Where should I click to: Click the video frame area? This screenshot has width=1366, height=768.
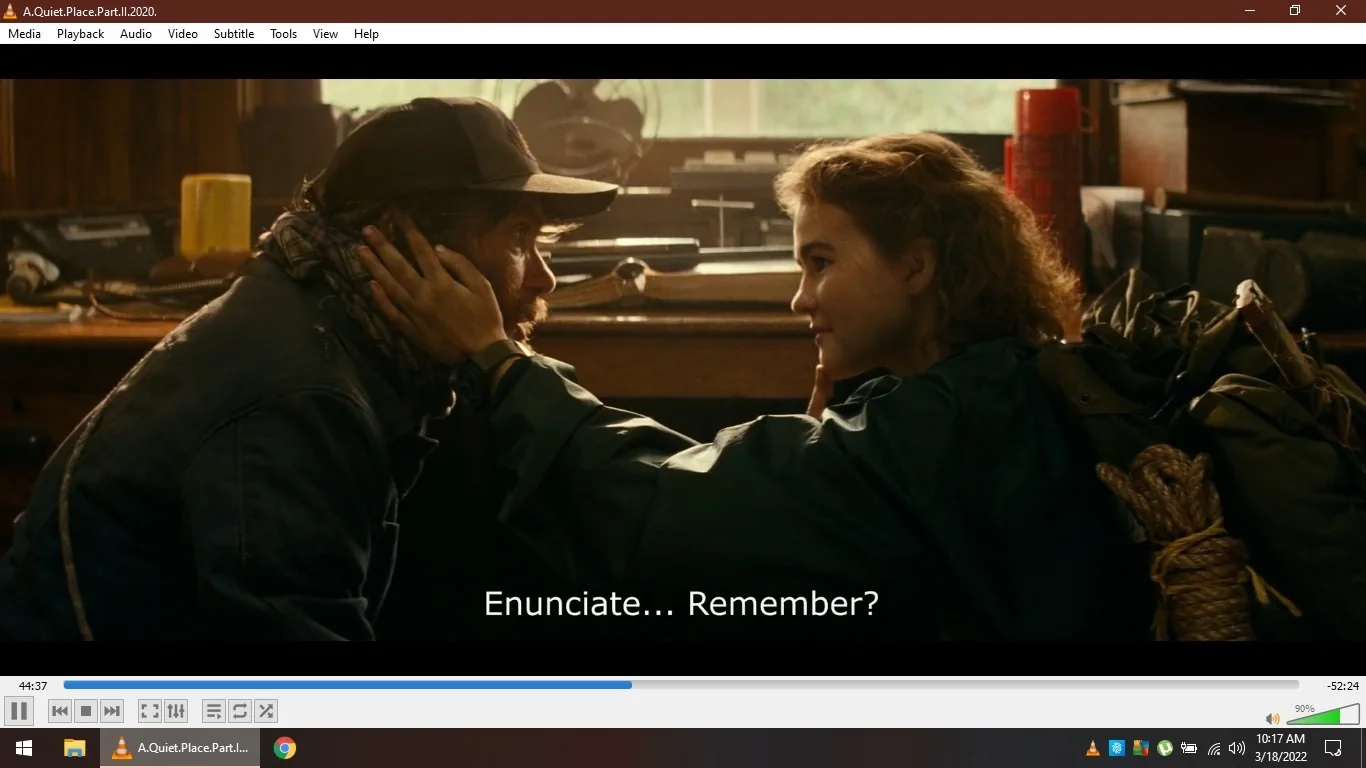pos(683,360)
